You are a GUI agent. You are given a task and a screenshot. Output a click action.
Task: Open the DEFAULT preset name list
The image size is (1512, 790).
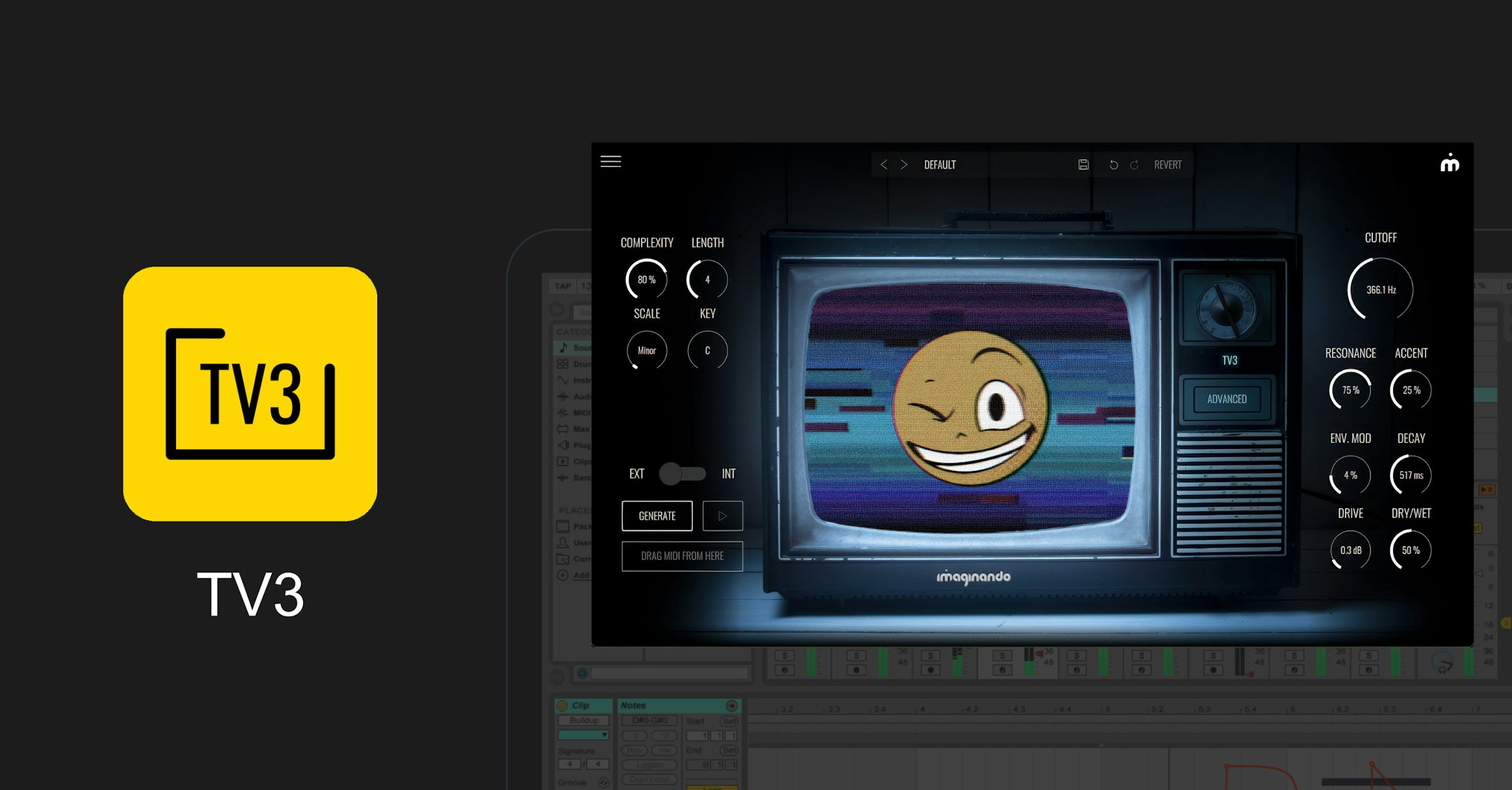coord(940,165)
